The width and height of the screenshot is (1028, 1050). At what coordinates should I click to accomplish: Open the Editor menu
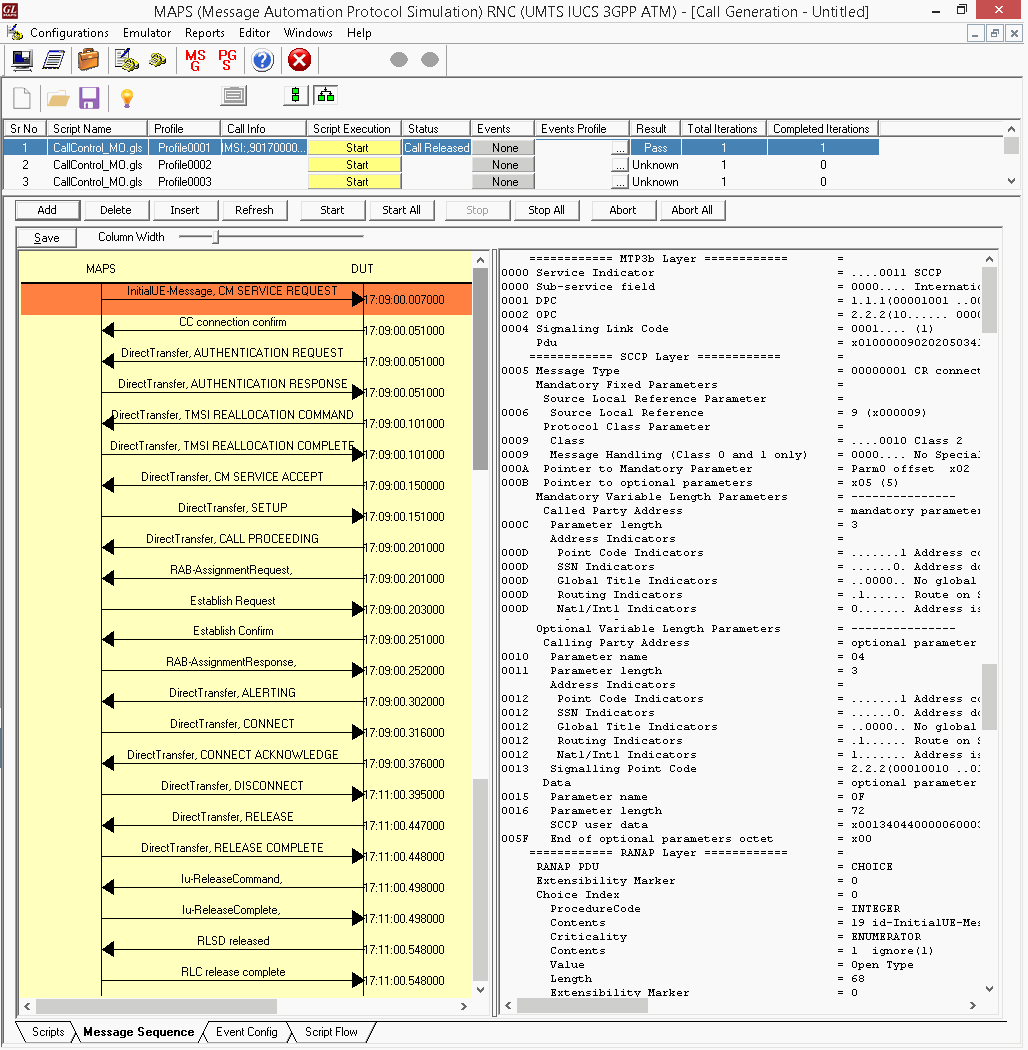pos(254,33)
